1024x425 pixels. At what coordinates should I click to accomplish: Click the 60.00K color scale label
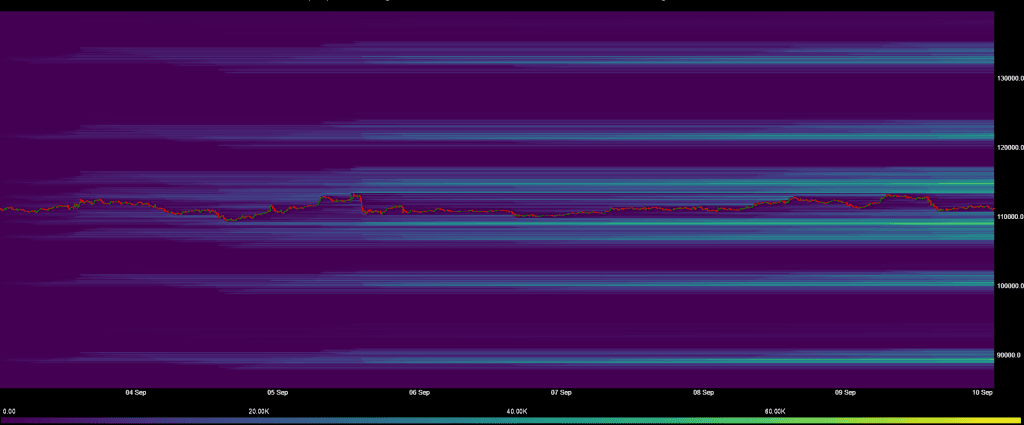click(776, 411)
